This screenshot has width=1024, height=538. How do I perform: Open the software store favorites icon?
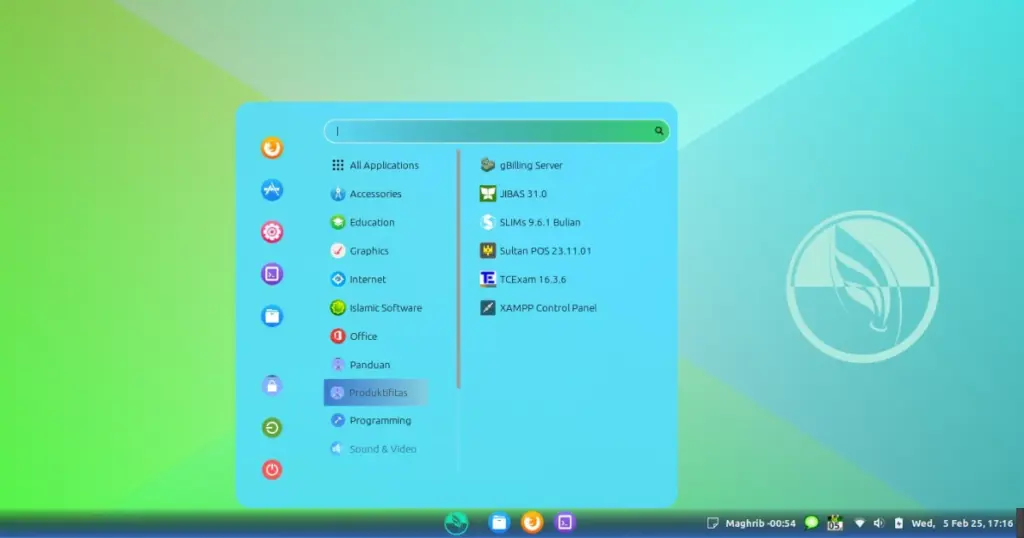(x=272, y=190)
